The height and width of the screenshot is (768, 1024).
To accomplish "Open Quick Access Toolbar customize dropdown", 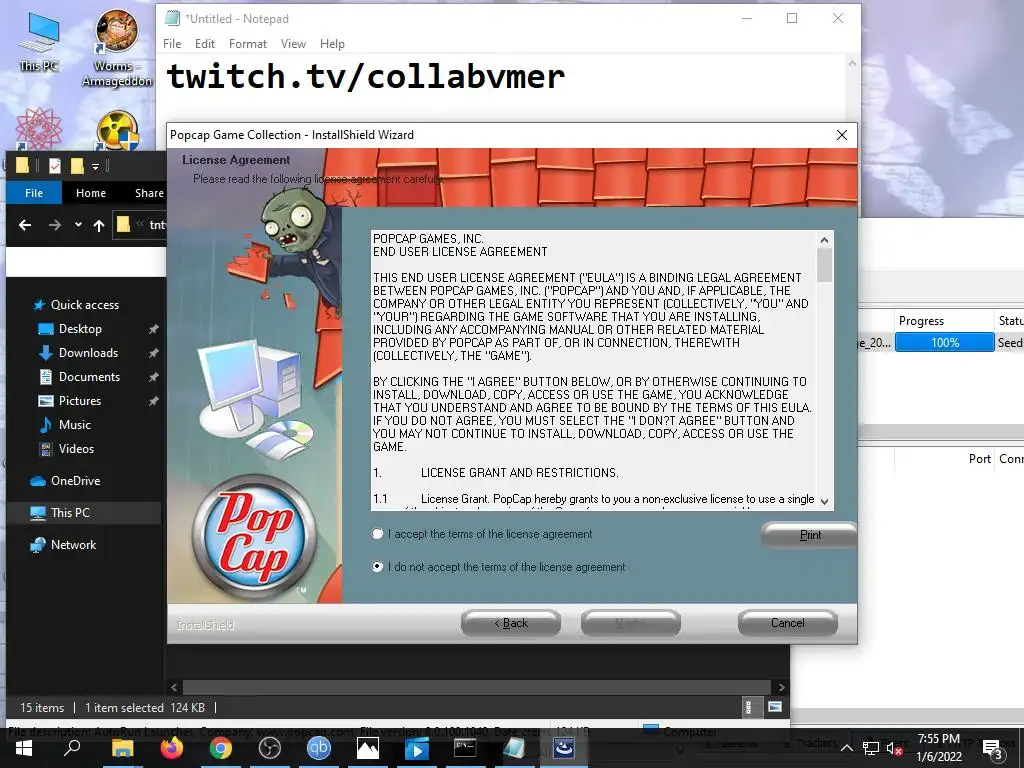I will (x=95, y=167).
